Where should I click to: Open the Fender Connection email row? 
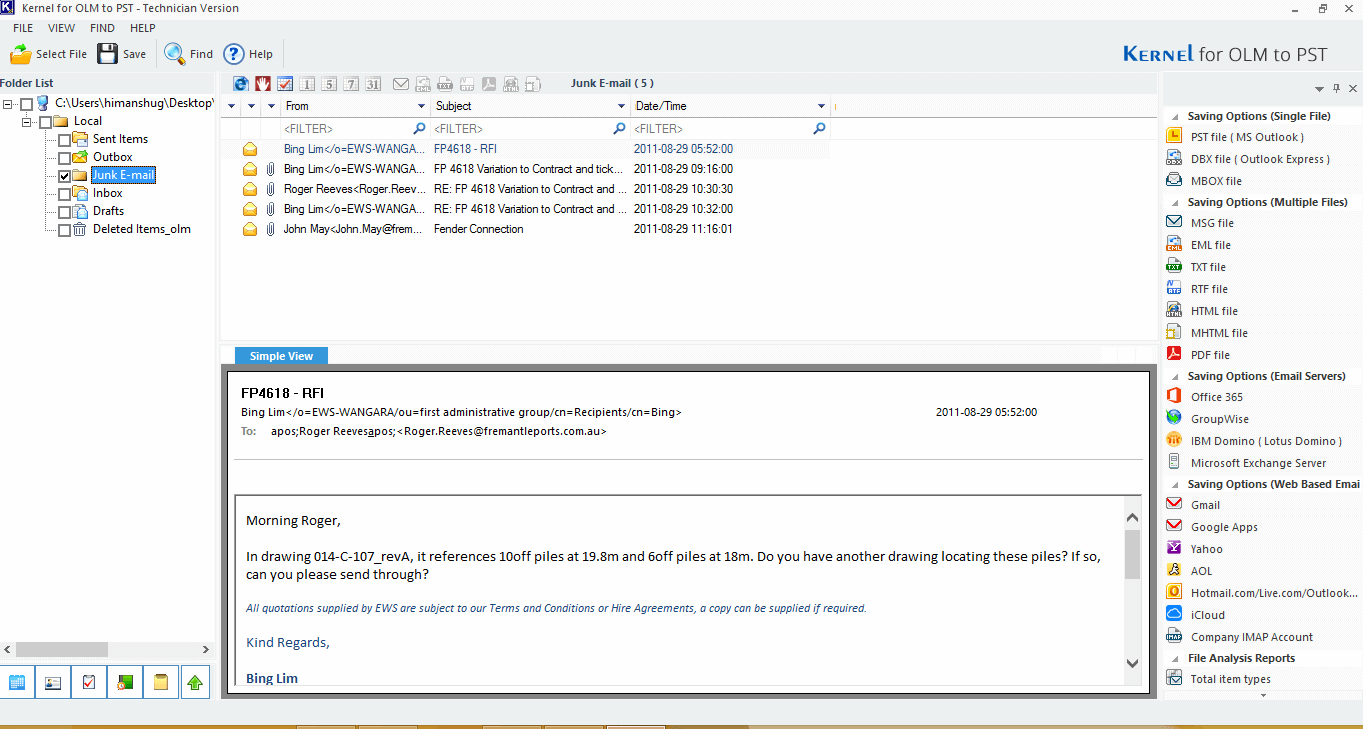525,229
